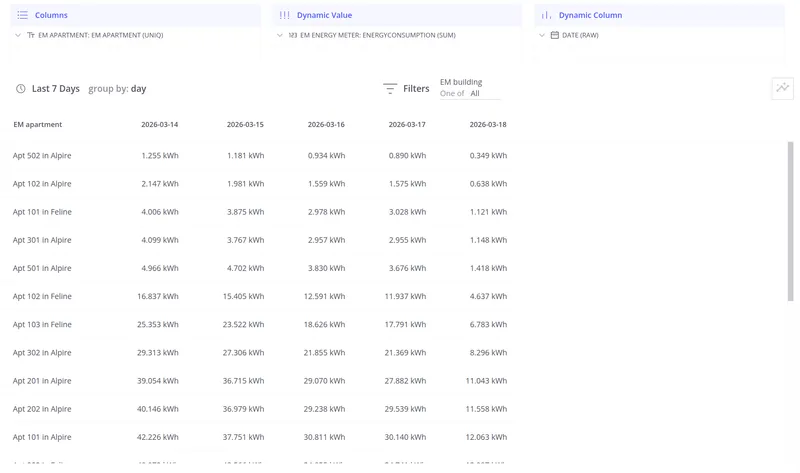Expand the EM APARTMENT column chevron
The width and height of the screenshot is (800, 473).
18,35
